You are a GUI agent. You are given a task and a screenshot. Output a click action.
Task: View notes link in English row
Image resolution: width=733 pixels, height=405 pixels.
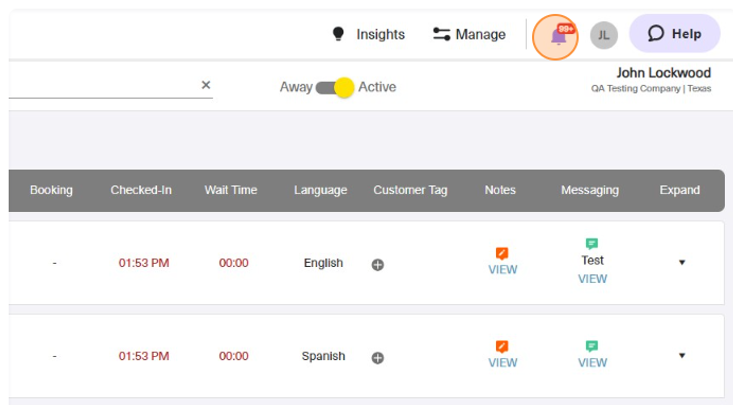click(x=502, y=270)
